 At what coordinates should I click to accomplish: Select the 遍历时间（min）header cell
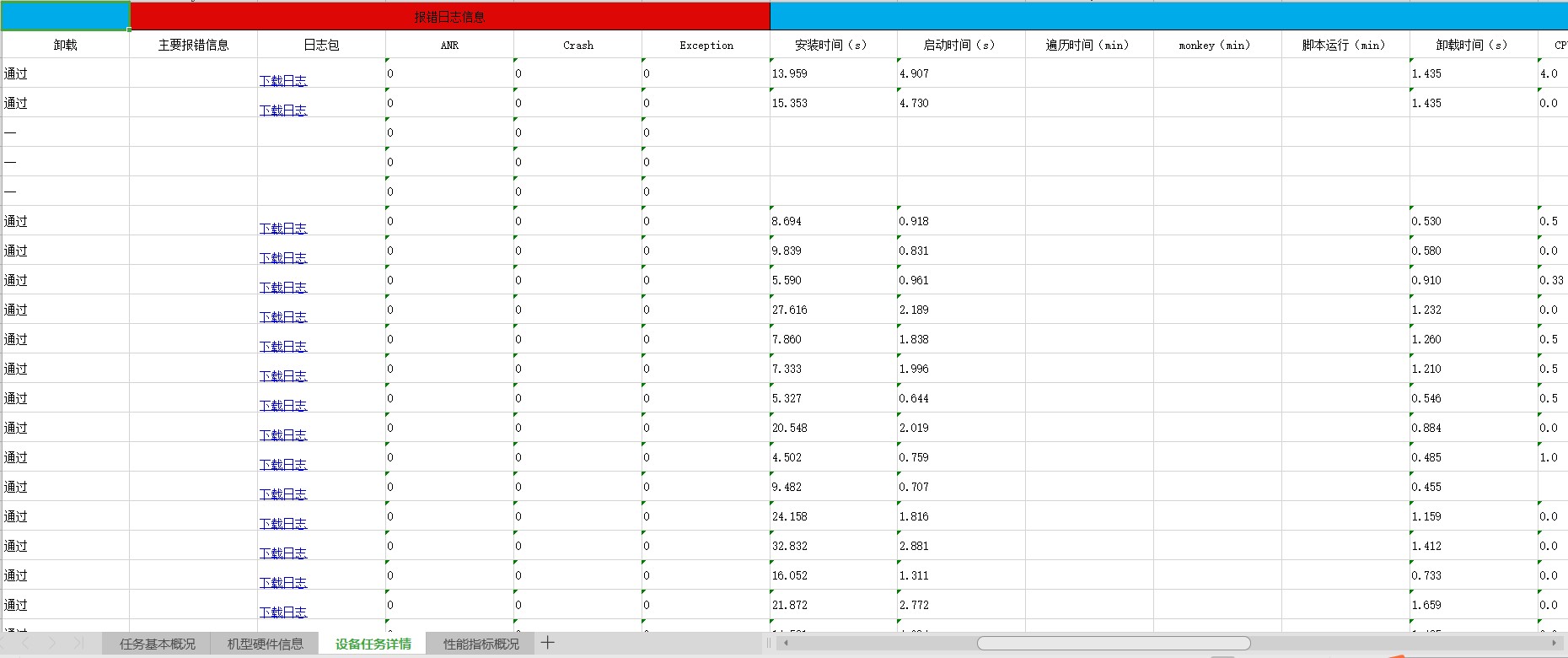tap(1090, 45)
